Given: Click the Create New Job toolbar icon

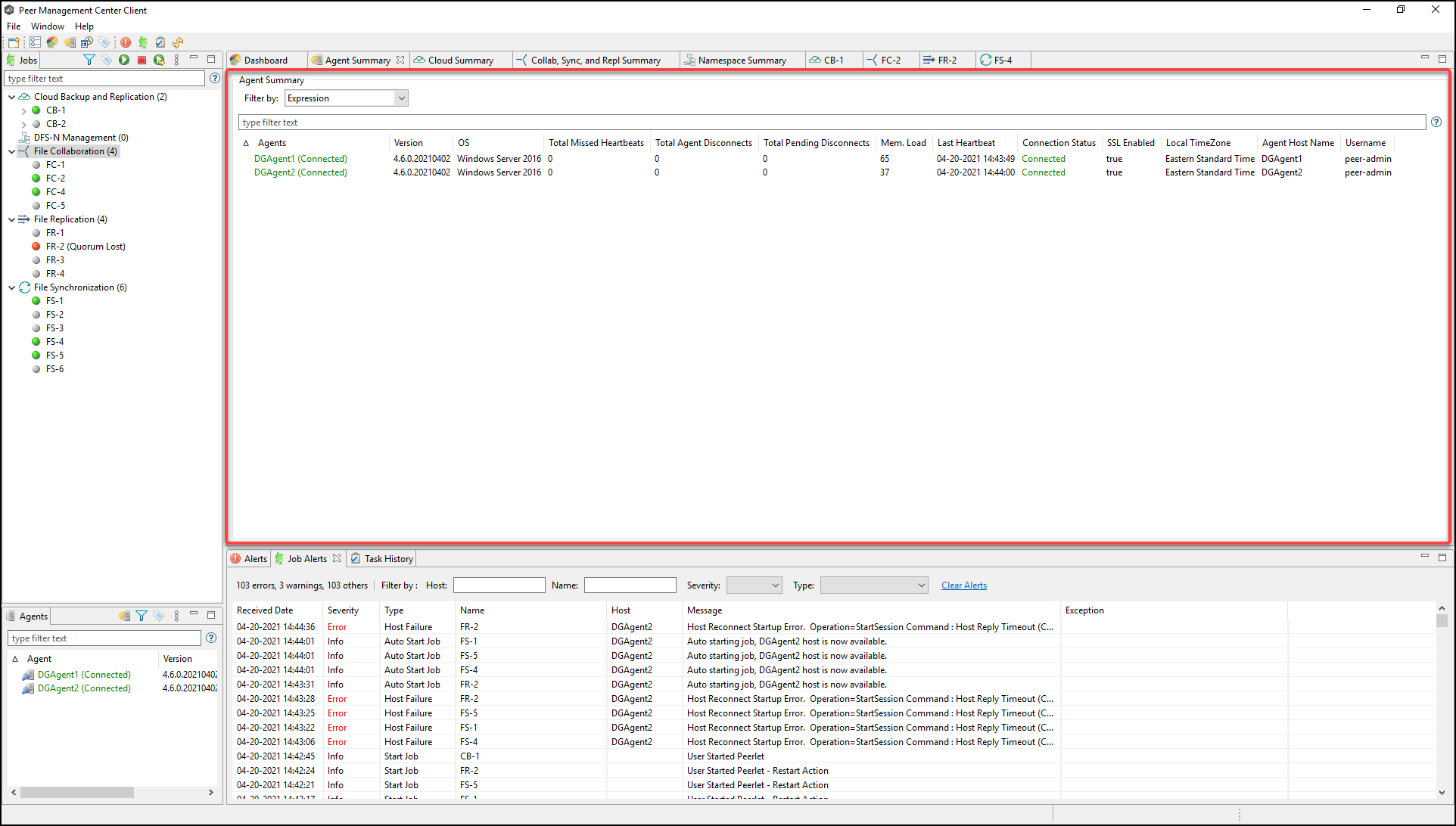Looking at the screenshot, I should point(14,42).
